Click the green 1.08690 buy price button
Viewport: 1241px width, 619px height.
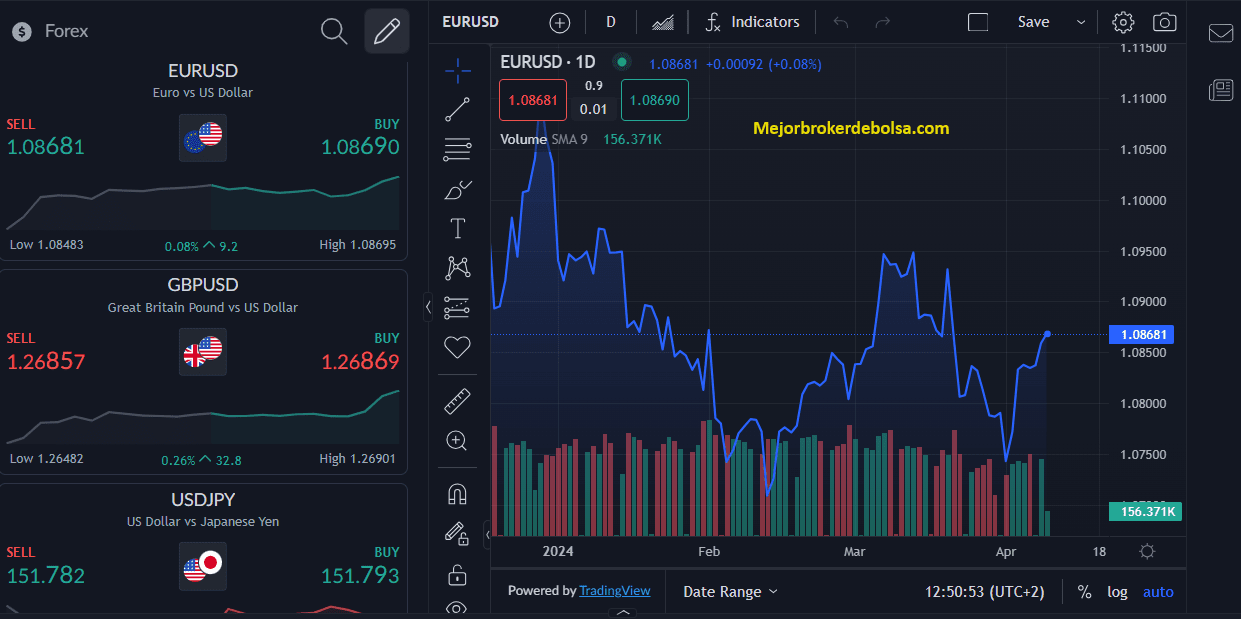point(655,100)
